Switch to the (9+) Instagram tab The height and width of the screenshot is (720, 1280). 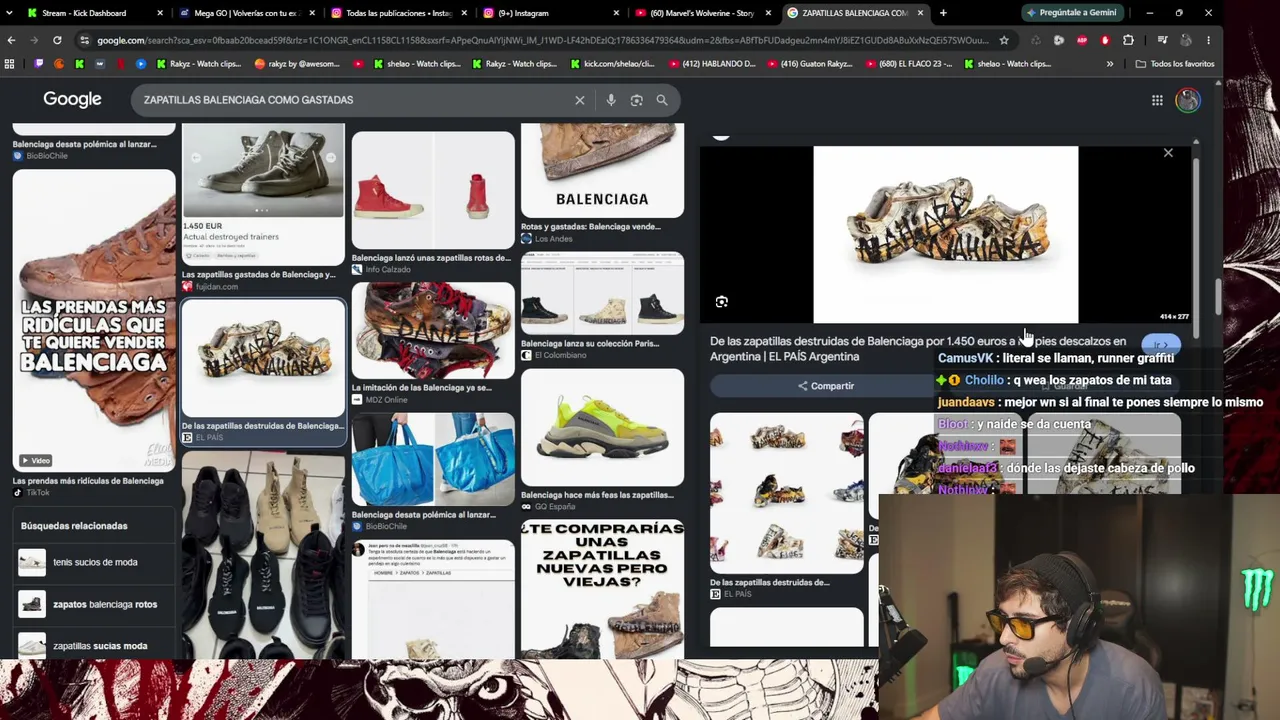coord(550,13)
